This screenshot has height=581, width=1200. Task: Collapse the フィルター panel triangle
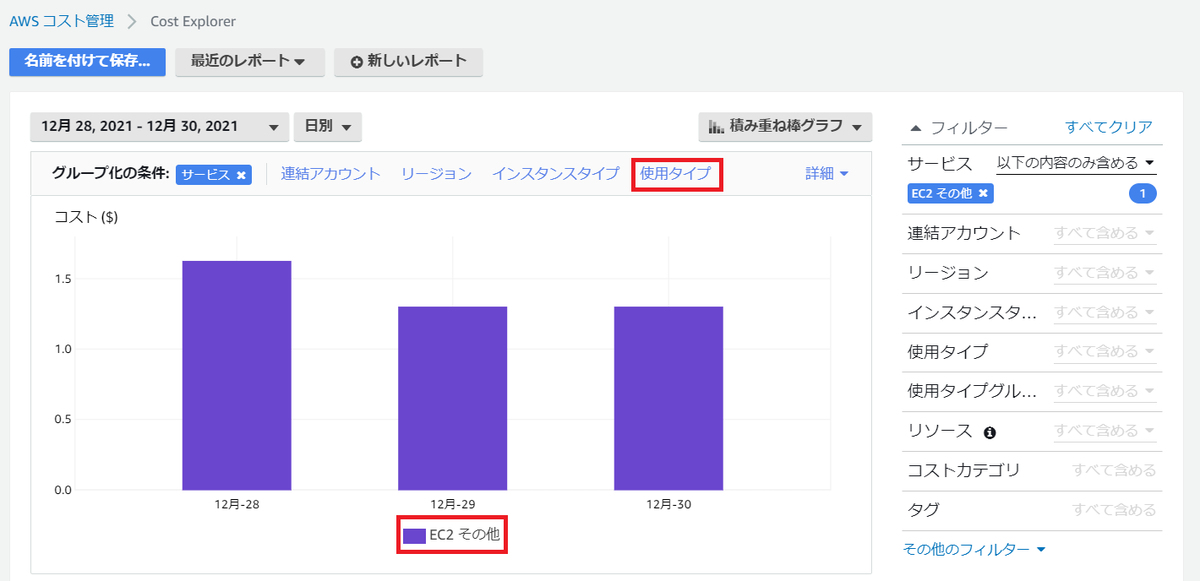(915, 128)
